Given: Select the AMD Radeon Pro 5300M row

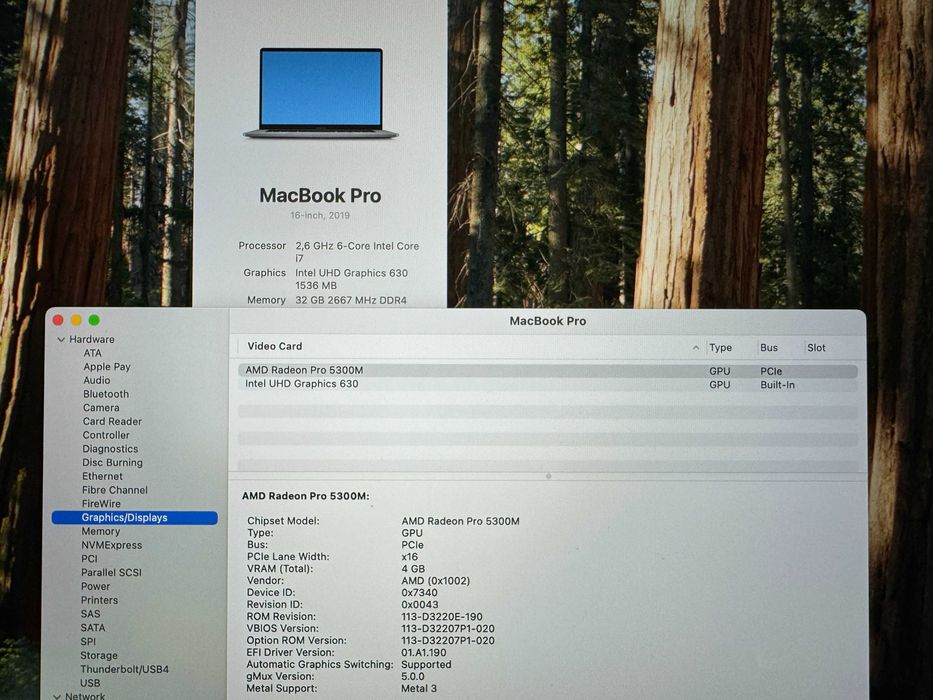Looking at the screenshot, I should (547, 370).
